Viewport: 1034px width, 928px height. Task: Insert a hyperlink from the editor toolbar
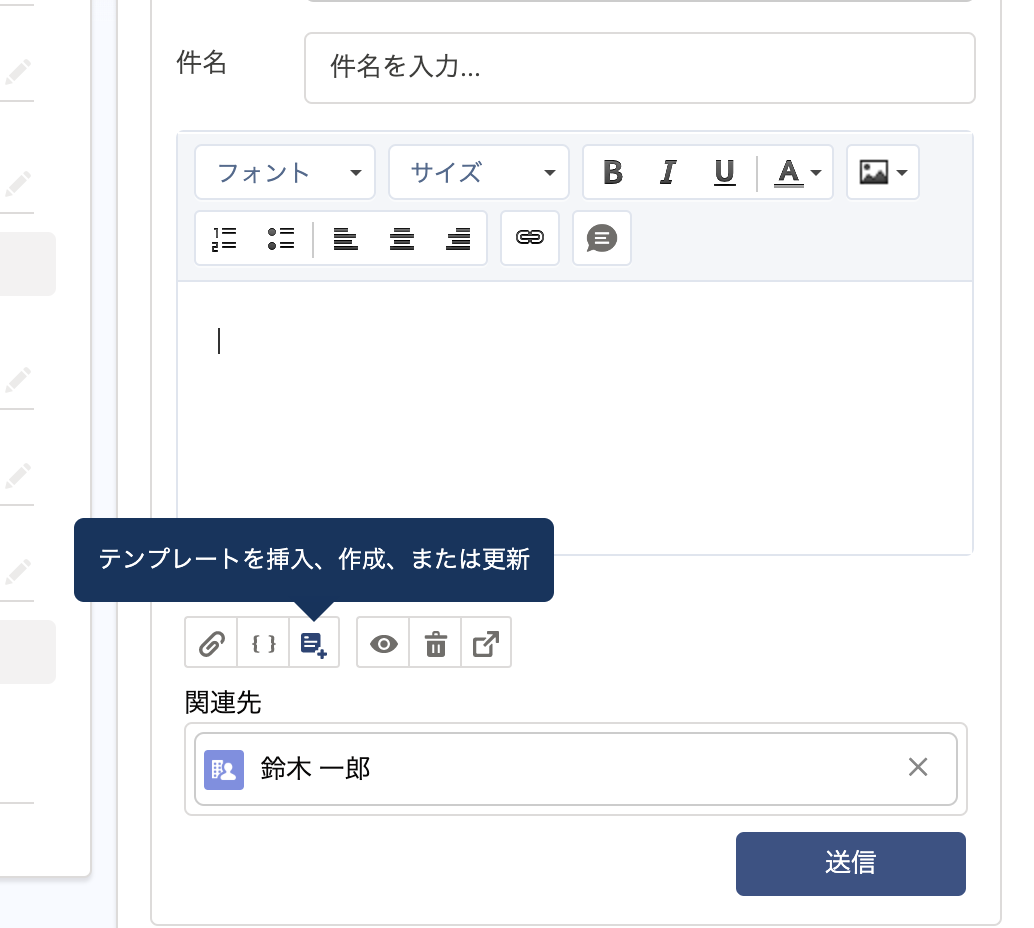(x=530, y=238)
